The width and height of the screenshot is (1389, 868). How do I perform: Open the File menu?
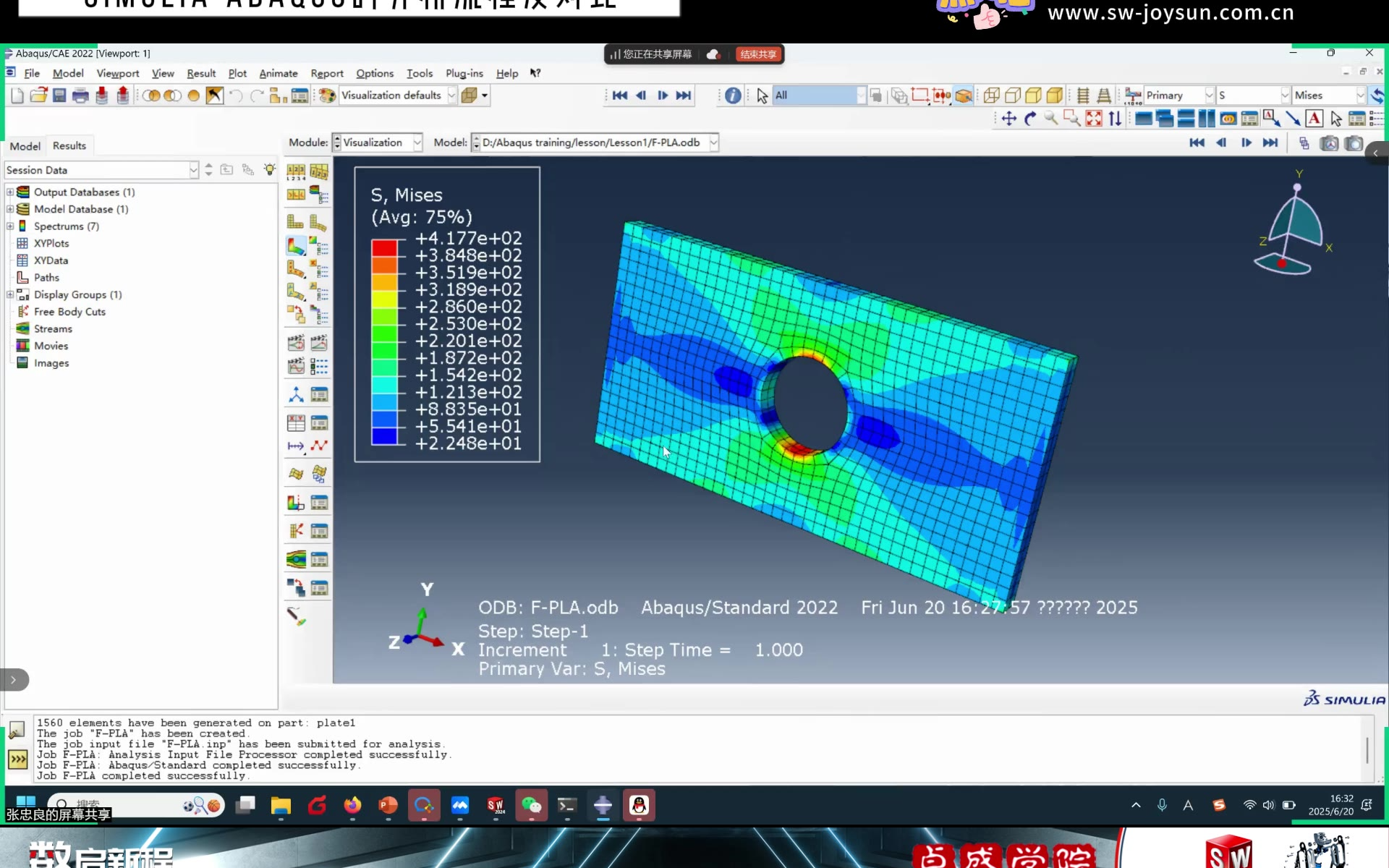coord(32,73)
